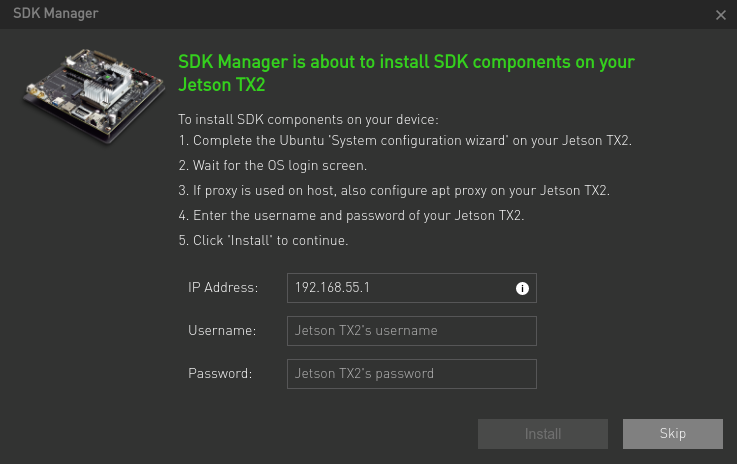Click the Jetson TX2 board image
737x464 pixels.
94,95
